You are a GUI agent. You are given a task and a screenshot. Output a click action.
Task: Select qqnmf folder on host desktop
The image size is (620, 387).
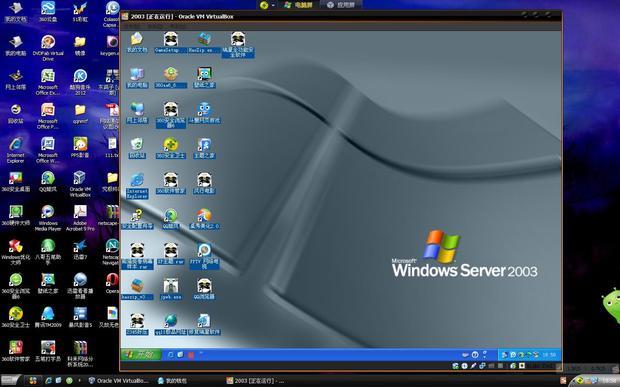click(x=80, y=114)
